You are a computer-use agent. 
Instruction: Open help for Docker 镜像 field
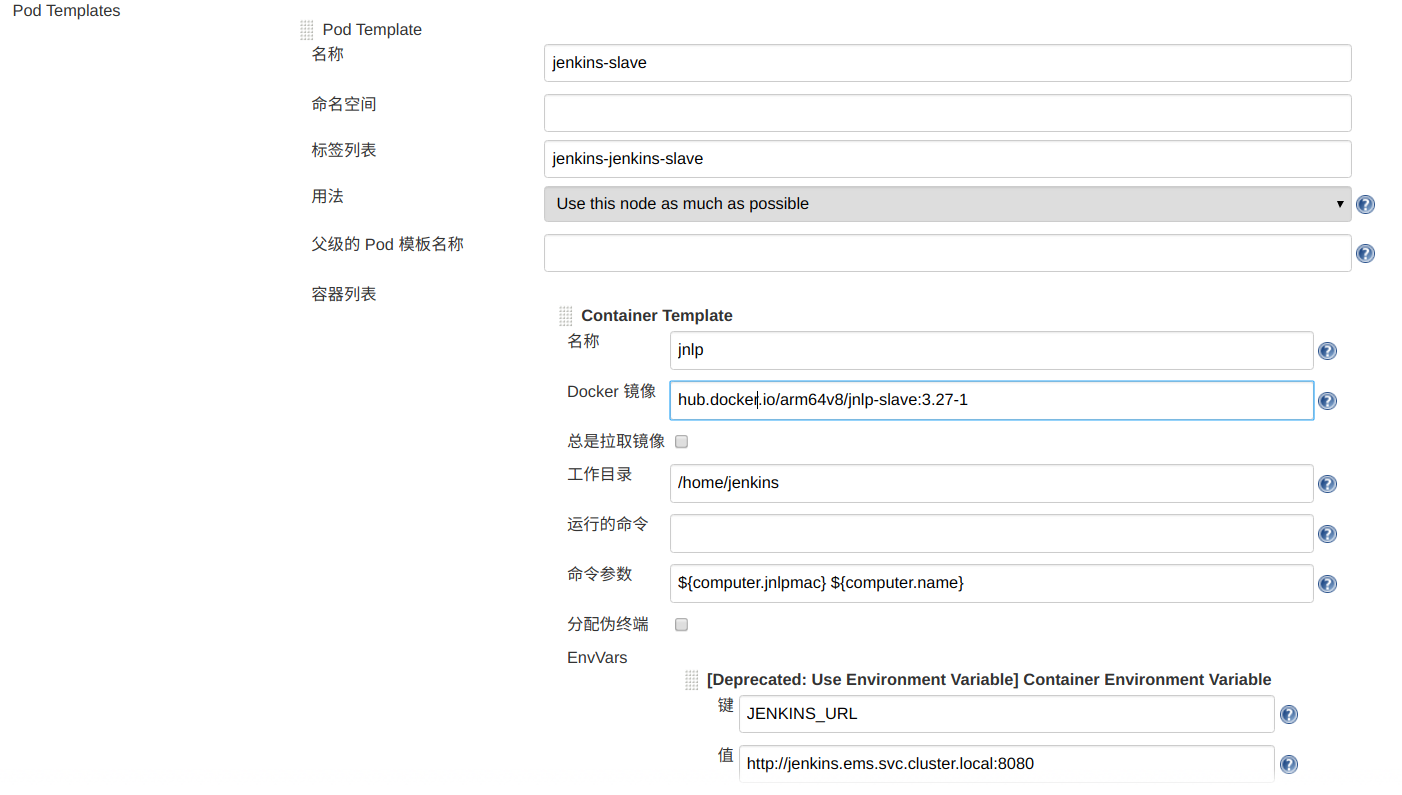1327,400
